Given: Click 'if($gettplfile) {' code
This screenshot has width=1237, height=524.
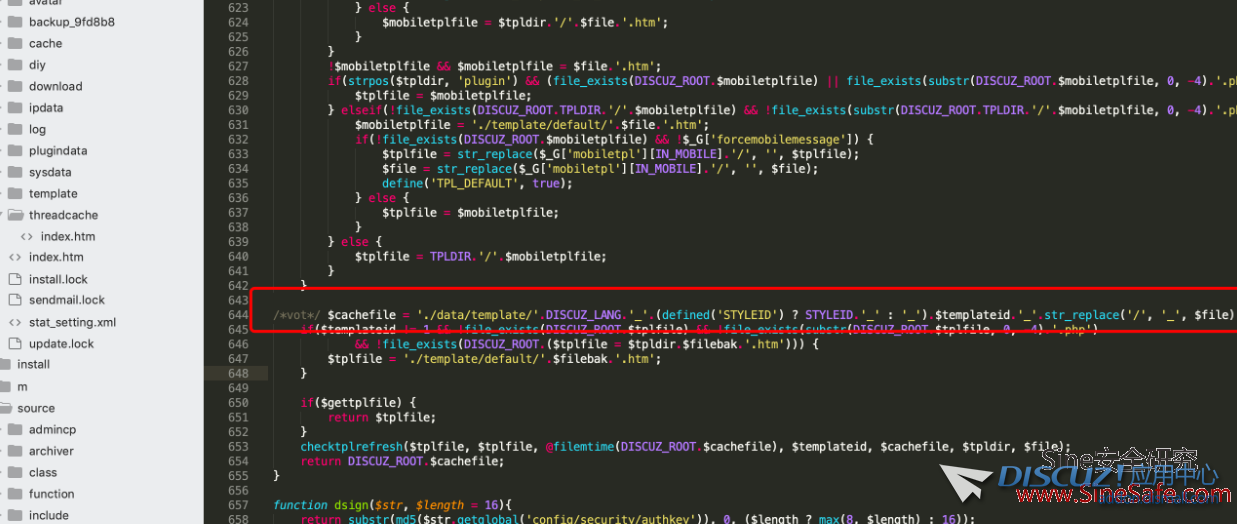Looking at the screenshot, I should click(x=356, y=402).
